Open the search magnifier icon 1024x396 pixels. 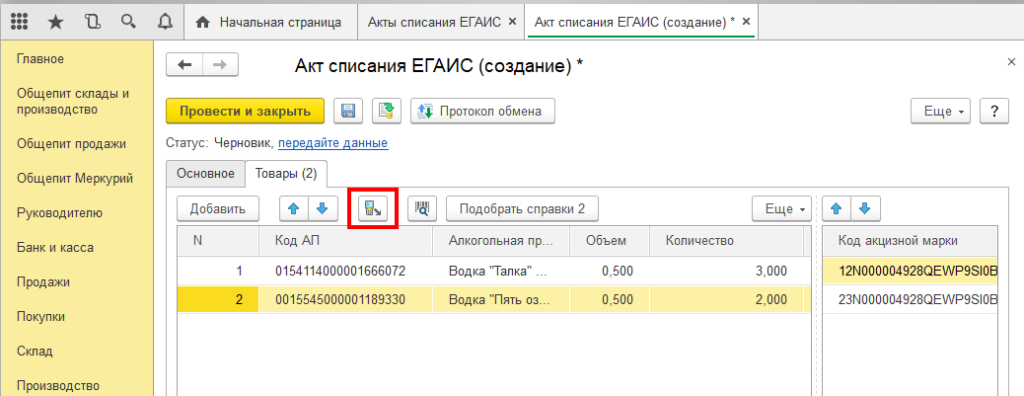tap(128, 22)
